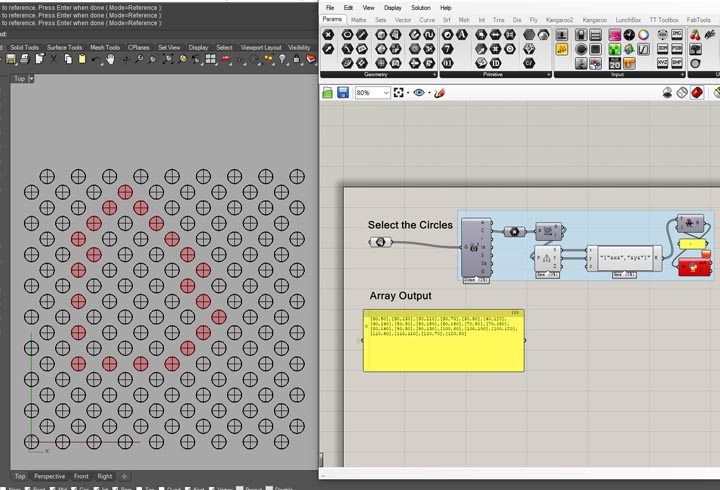This screenshot has height=490, width=720.
Task: Toggle the Quad osnap checkbox
Action: point(162,488)
